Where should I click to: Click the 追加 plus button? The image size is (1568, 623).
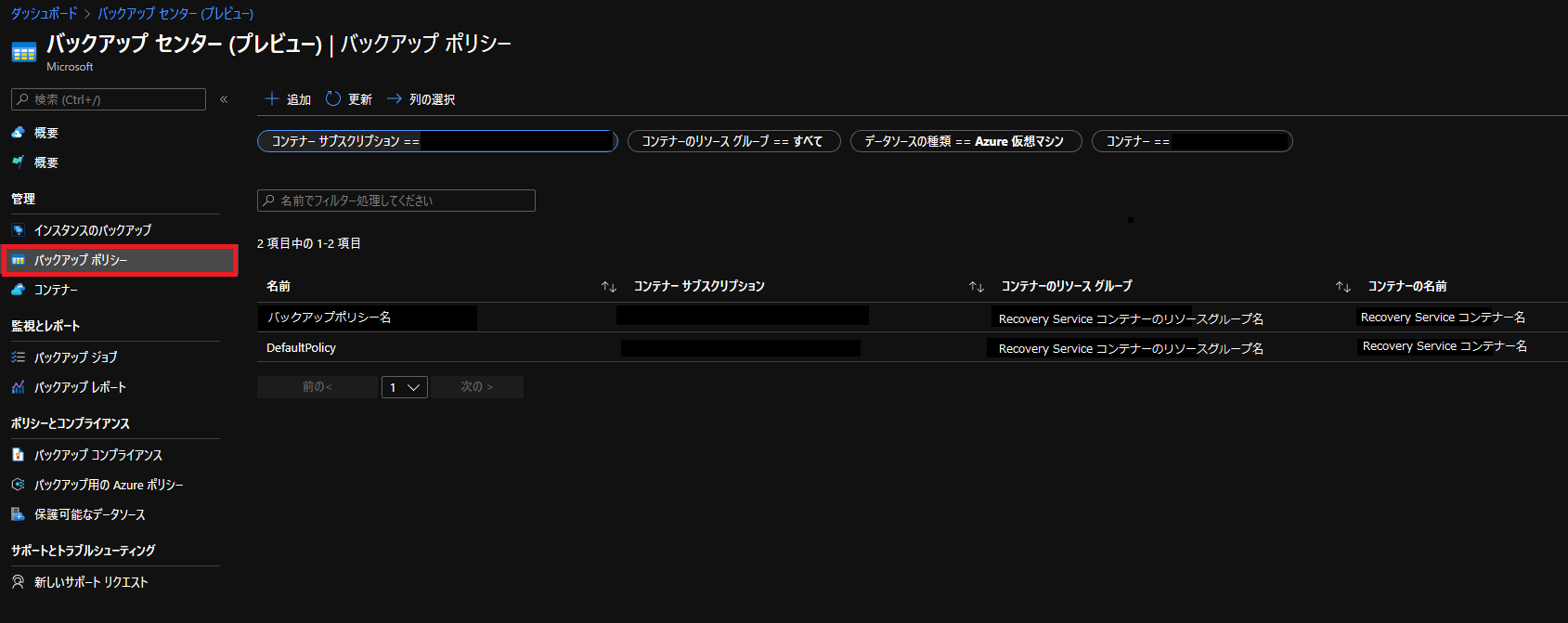[x=288, y=99]
